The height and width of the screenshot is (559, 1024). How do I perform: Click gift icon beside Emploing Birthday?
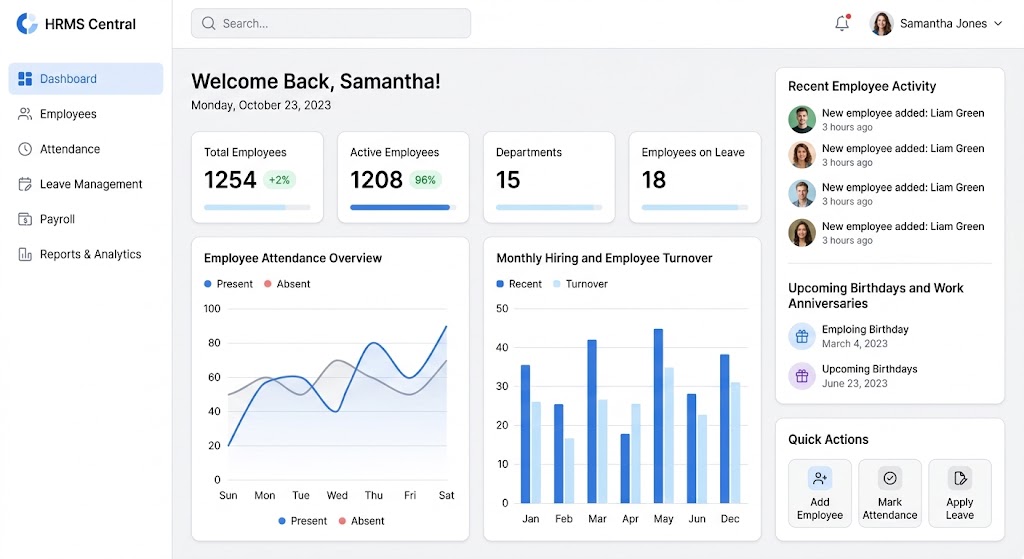[x=802, y=336]
